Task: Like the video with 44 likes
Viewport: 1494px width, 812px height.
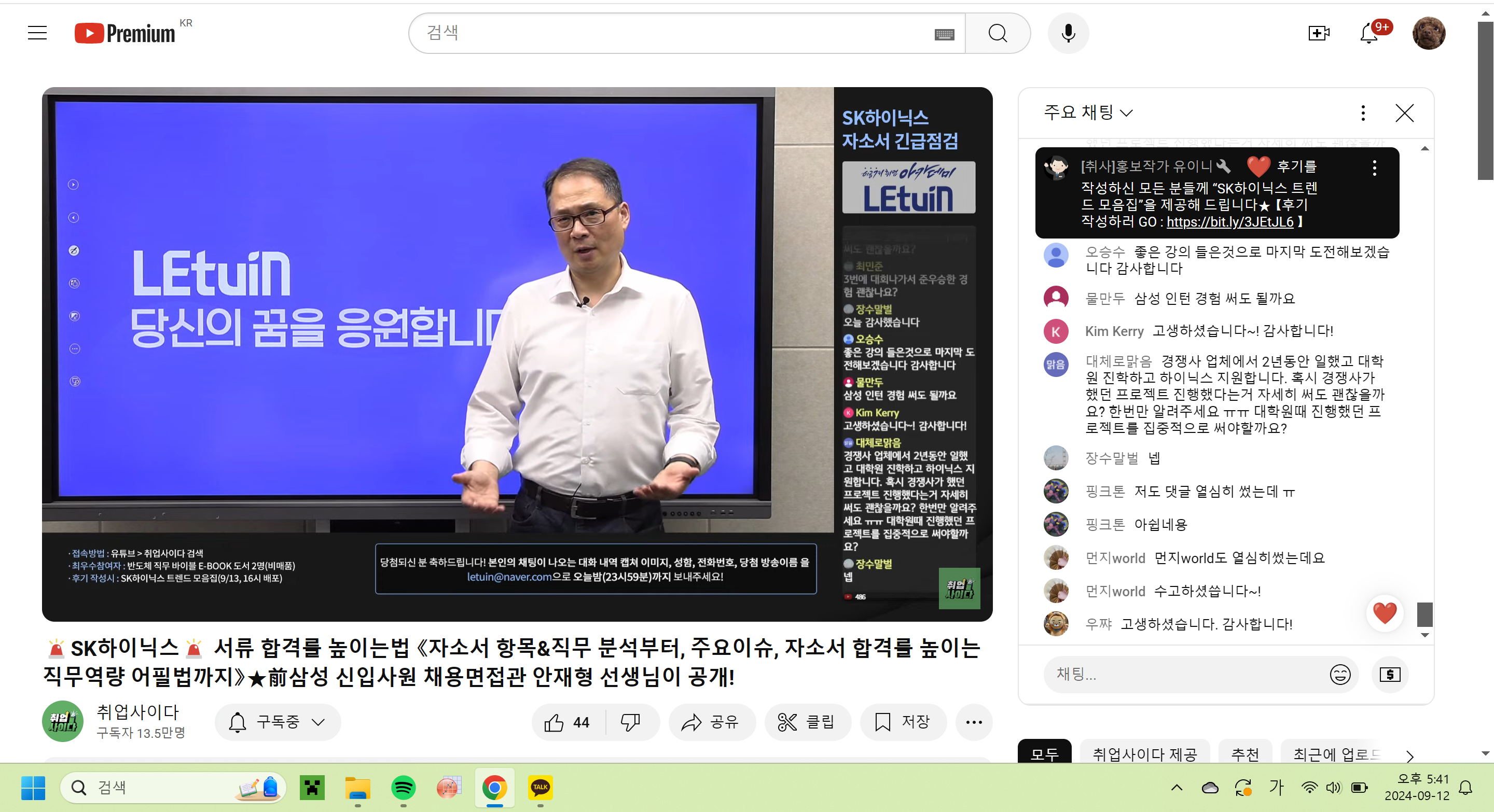Action: coord(568,722)
